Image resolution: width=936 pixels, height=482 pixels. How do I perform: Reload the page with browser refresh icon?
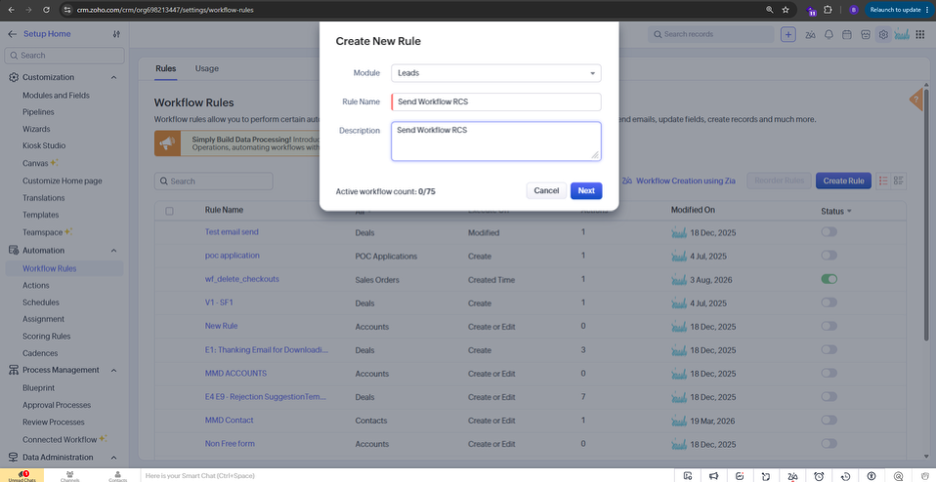click(47, 10)
